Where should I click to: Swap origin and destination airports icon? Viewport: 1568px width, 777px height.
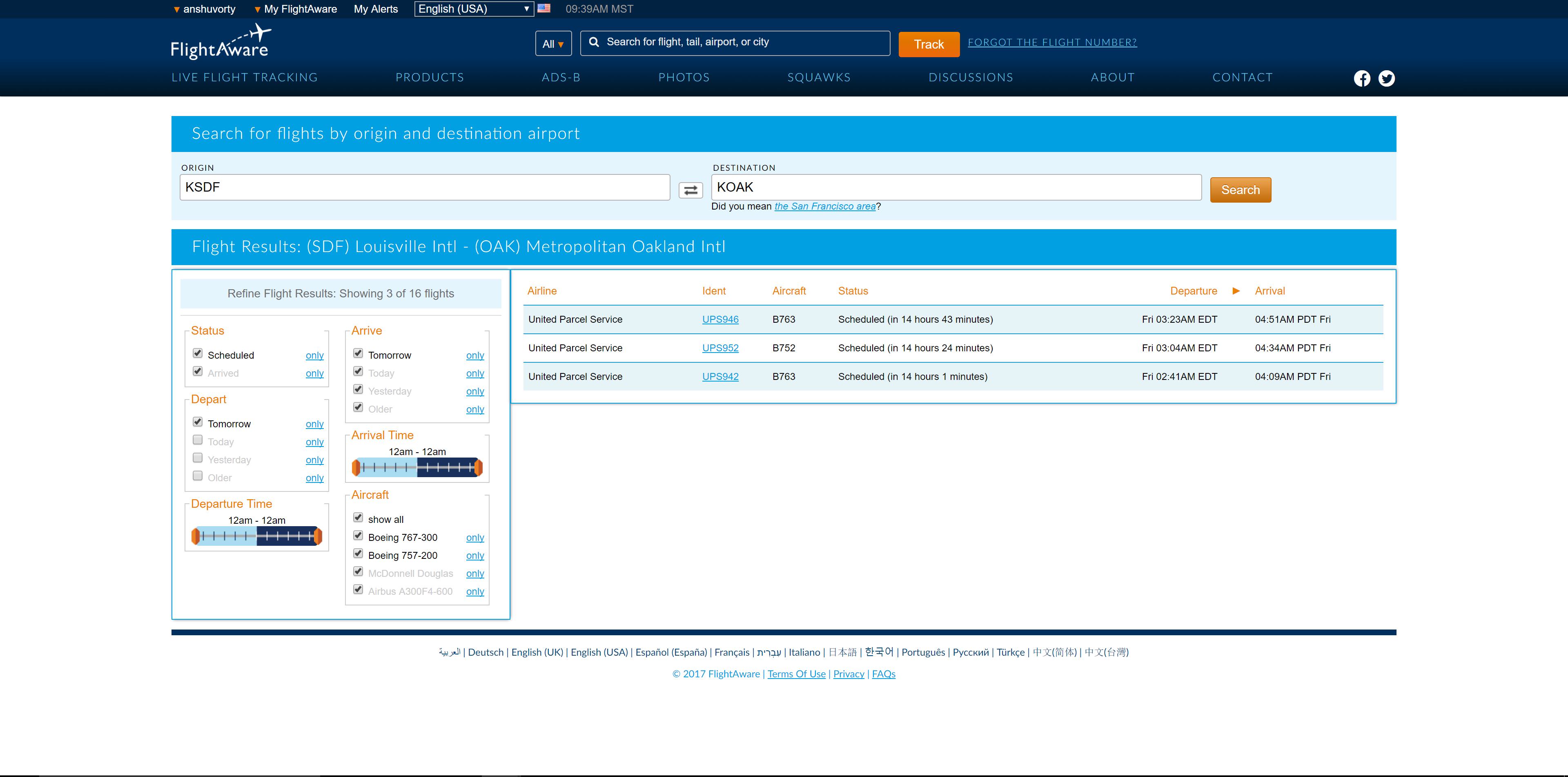click(x=690, y=190)
